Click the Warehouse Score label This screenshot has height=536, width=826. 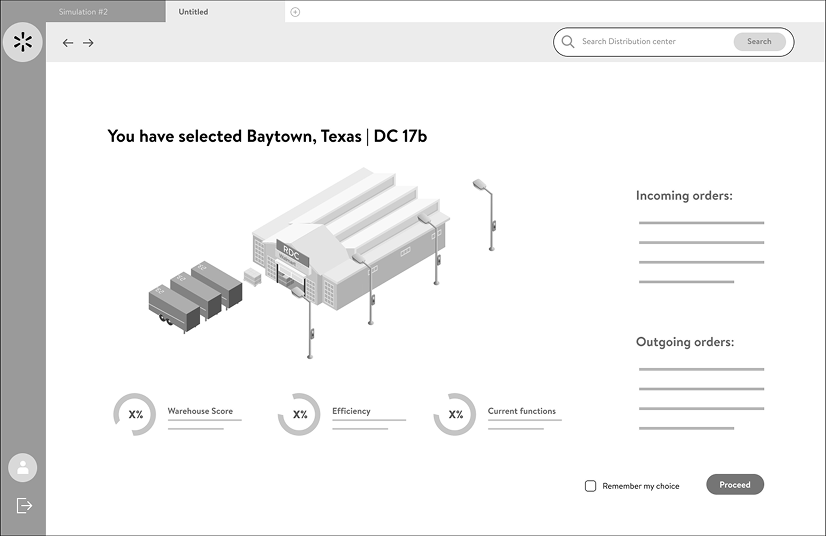[200, 411]
